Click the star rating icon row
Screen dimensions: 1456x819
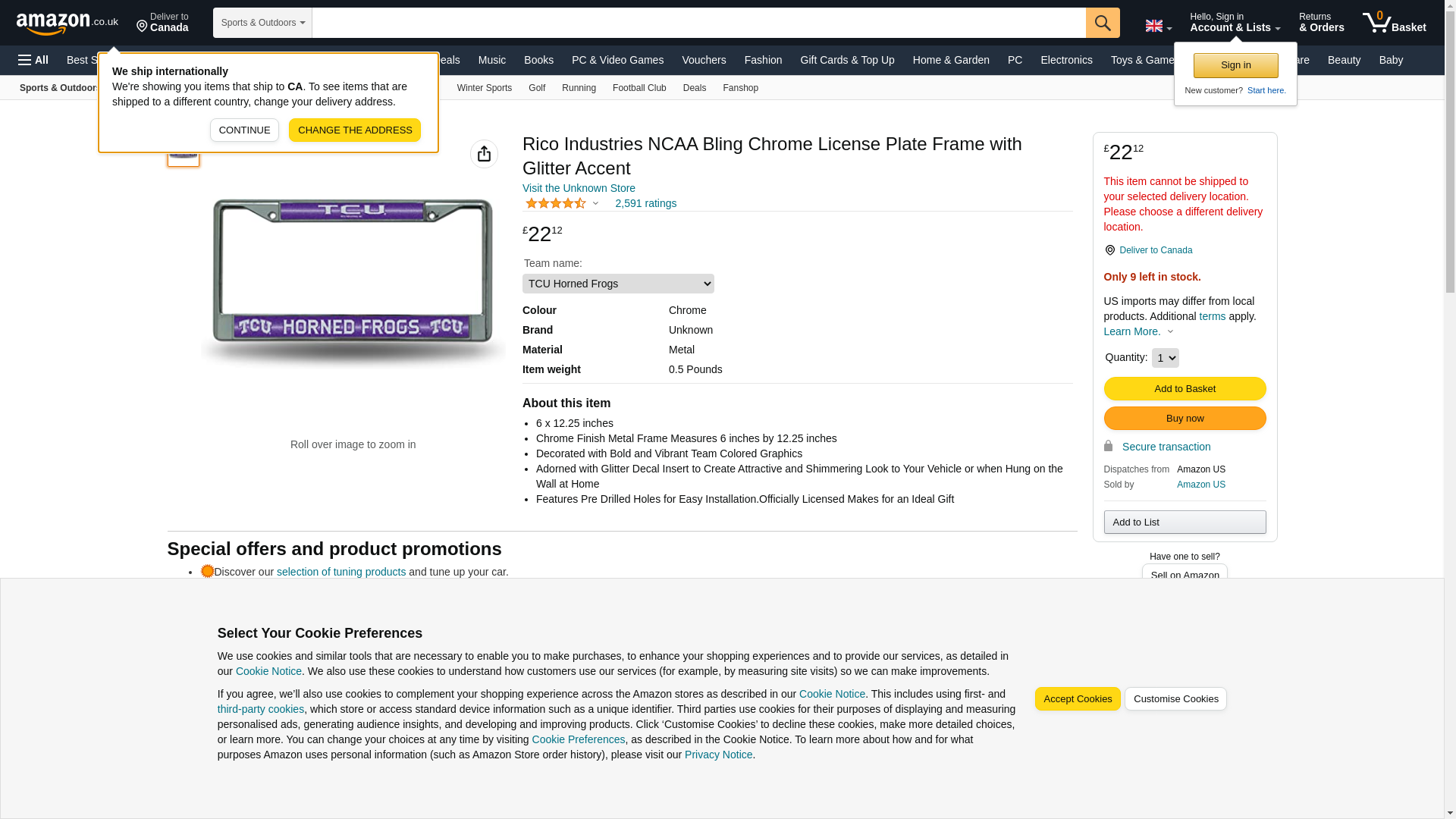(x=556, y=203)
